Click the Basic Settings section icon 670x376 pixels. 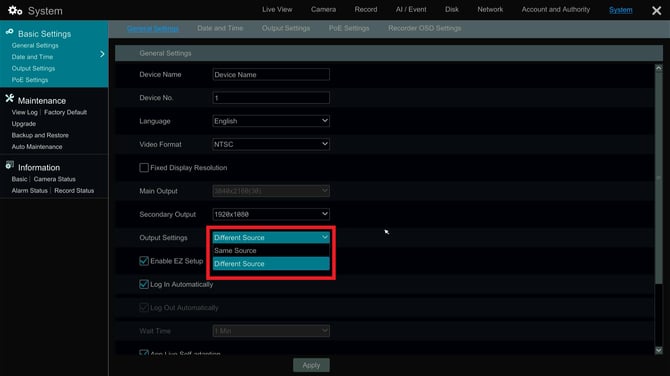tap(9, 32)
